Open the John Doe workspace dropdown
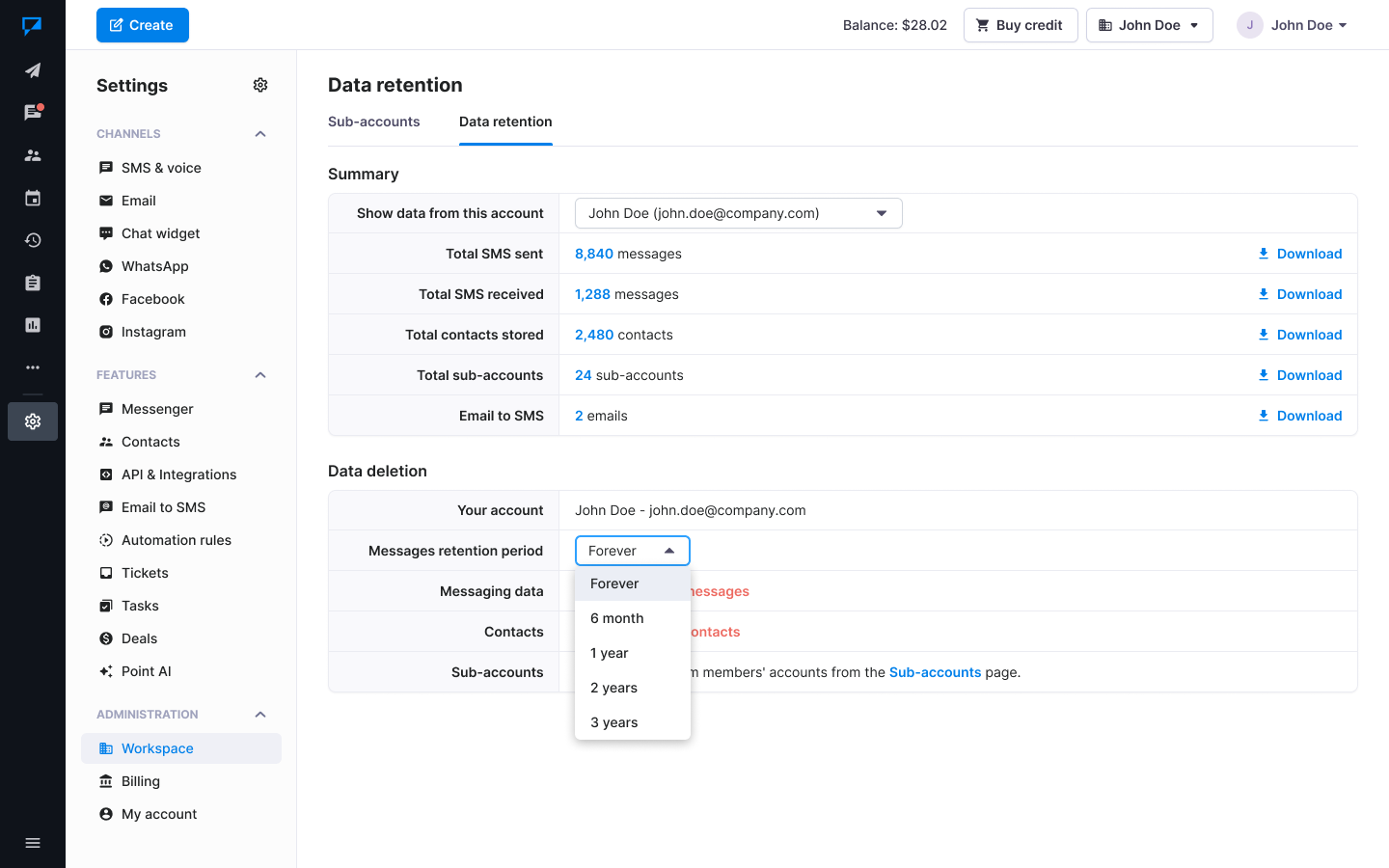This screenshot has width=1389, height=868. tap(1149, 25)
